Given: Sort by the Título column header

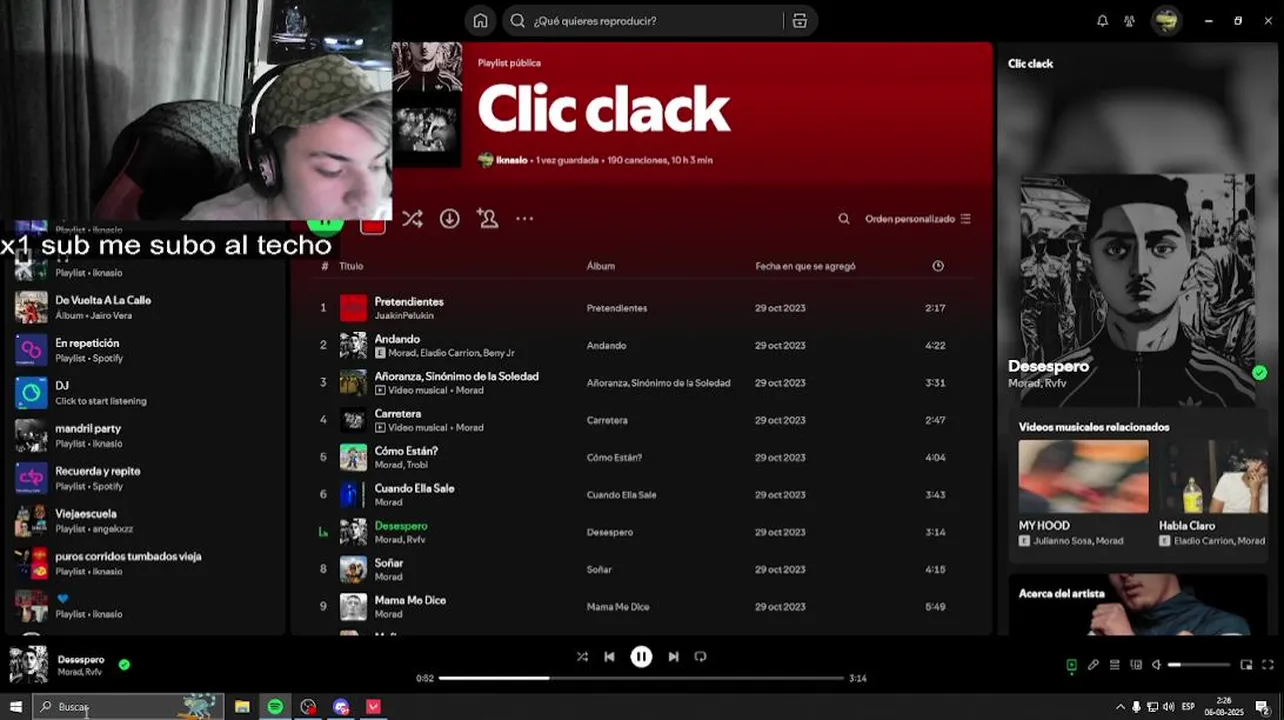Looking at the screenshot, I should (351, 266).
